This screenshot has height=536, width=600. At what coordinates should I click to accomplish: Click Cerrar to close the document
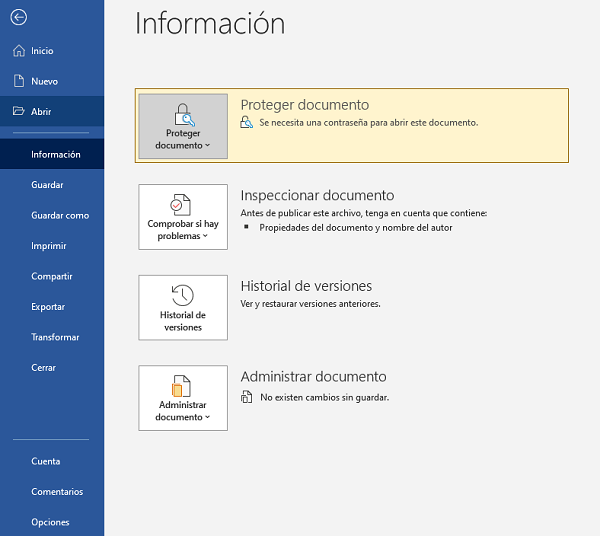point(43,368)
